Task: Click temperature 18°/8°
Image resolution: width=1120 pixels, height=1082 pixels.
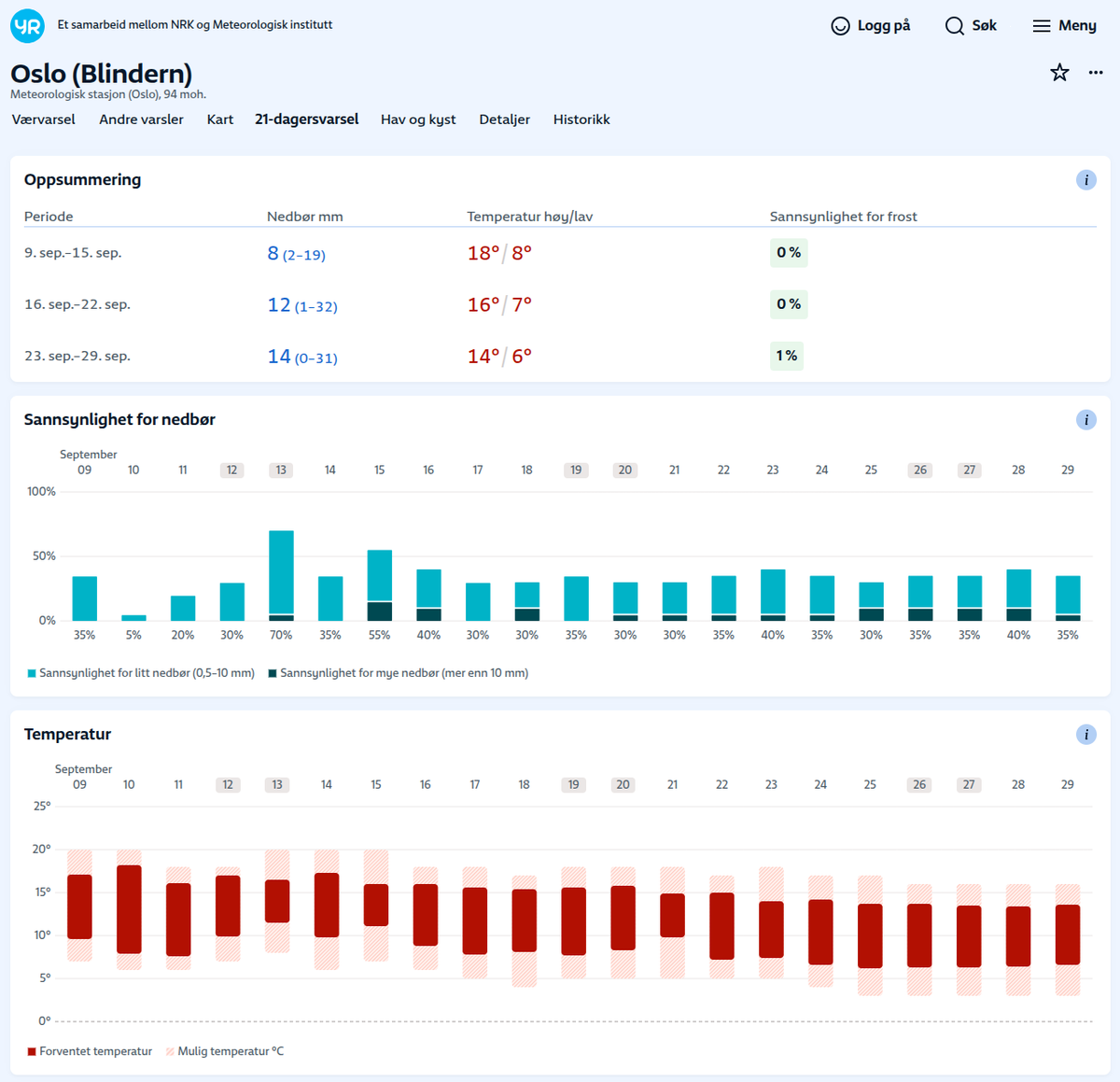Action: coord(499,253)
